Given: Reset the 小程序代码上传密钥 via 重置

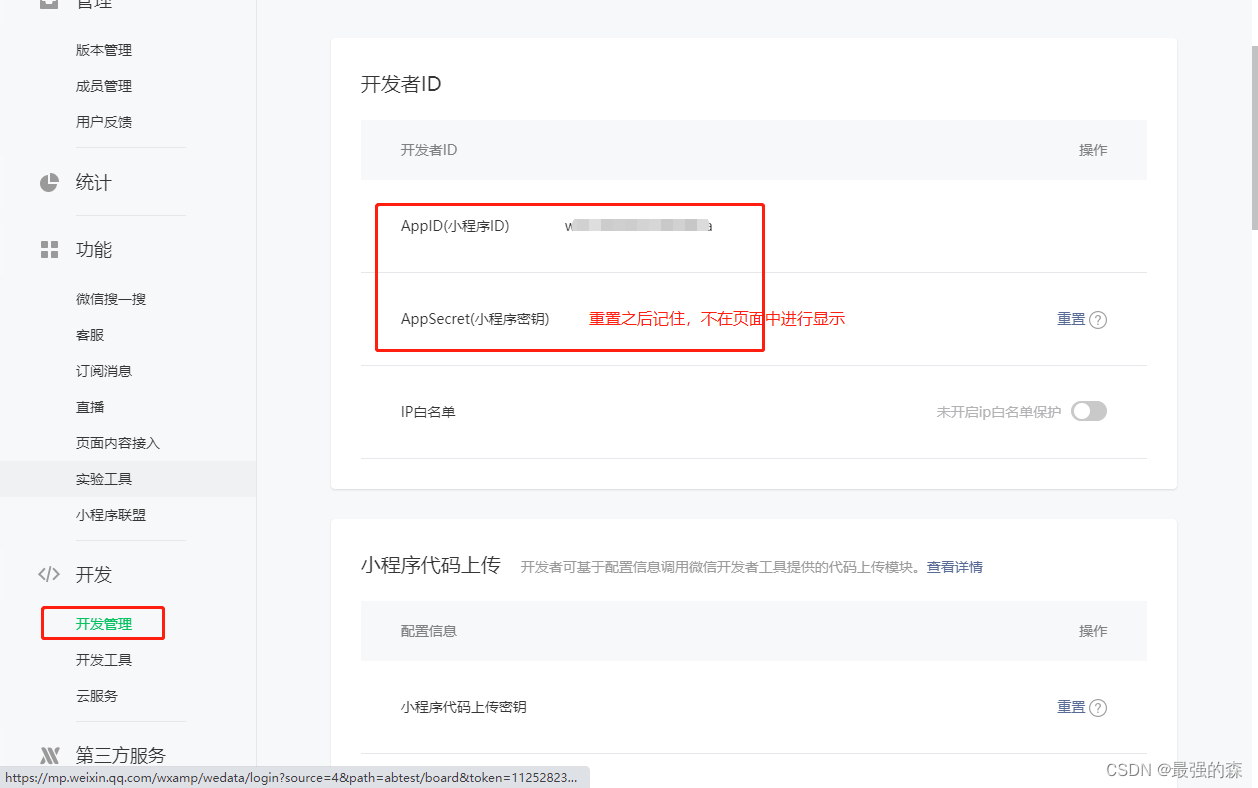Looking at the screenshot, I should pos(1070,707).
